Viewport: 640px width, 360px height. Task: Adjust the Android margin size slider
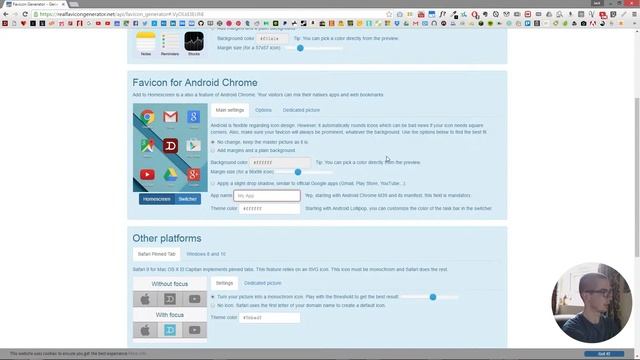point(298,172)
